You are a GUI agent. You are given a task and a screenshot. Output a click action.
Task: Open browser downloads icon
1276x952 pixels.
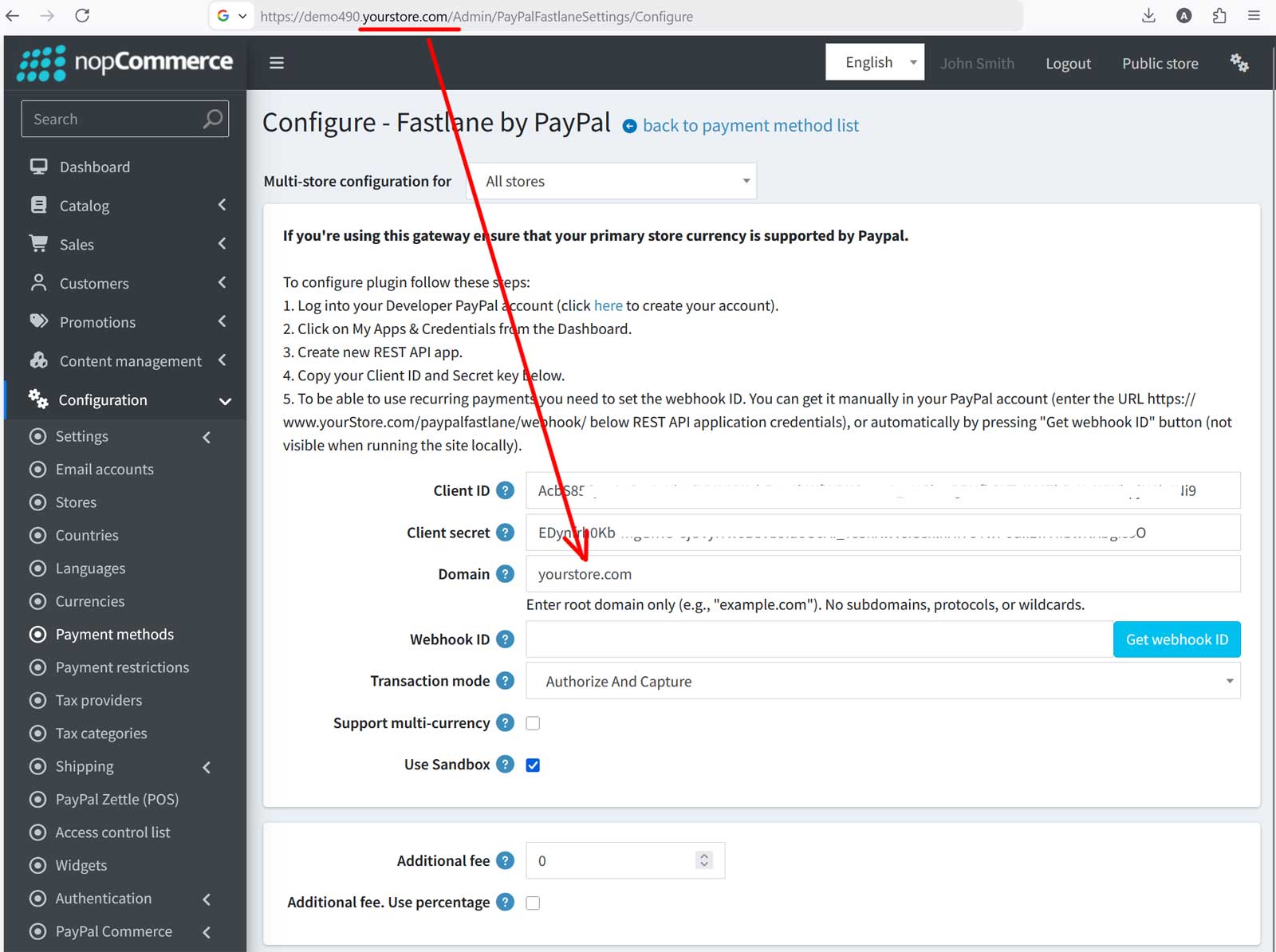1148,16
